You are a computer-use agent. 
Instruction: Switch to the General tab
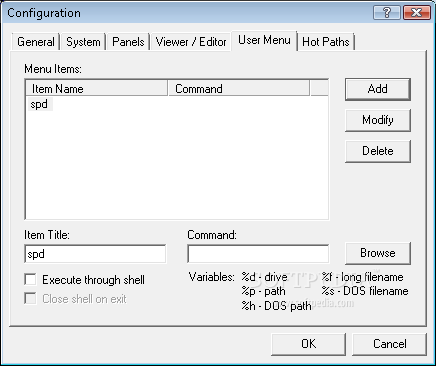pos(36,42)
